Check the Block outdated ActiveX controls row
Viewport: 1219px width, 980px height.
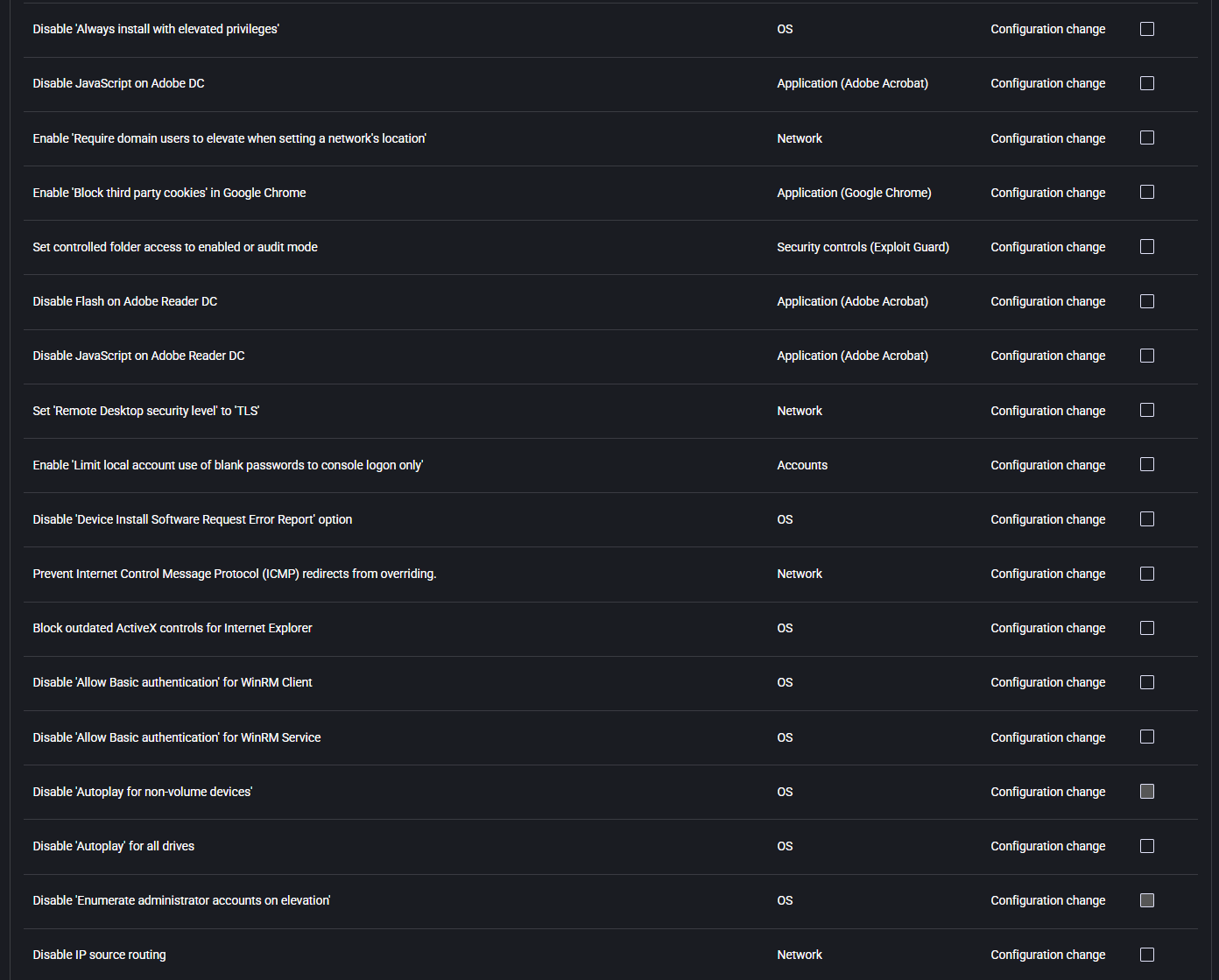1147,628
